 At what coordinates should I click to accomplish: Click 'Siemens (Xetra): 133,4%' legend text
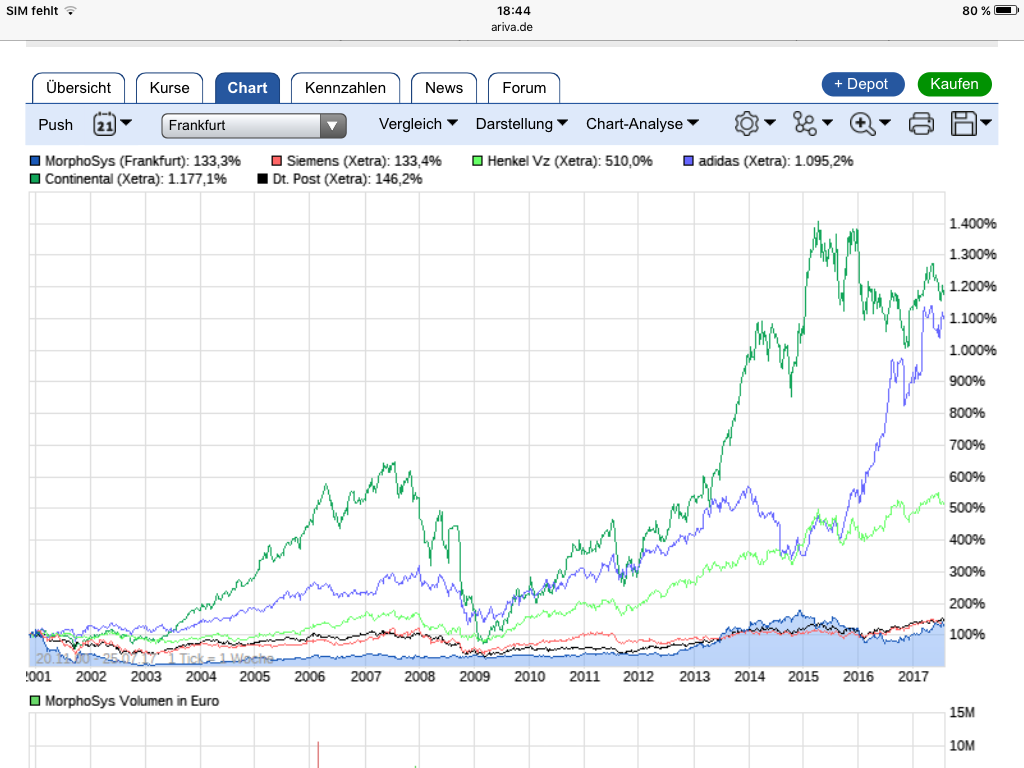[364, 161]
